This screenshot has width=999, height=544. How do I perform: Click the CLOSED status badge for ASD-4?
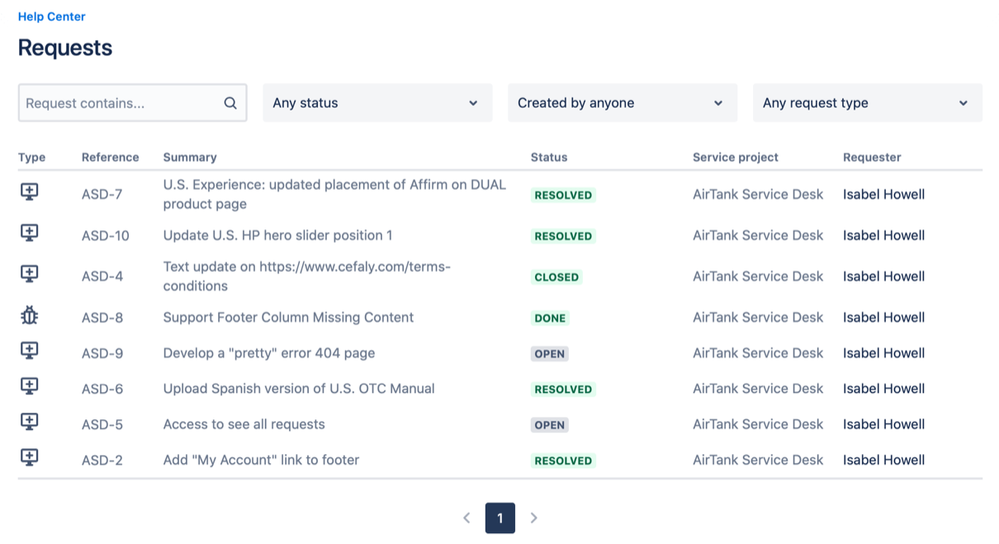[x=556, y=277]
